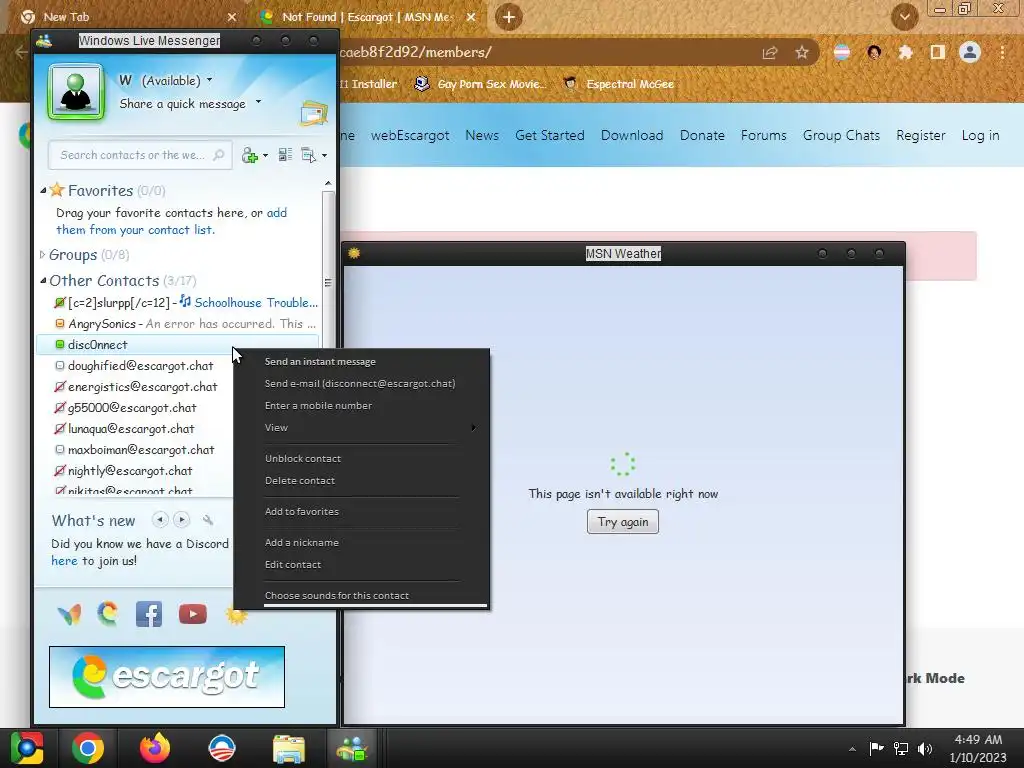The height and width of the screenshot is (768, 1024).
Task: Choose Edit contact
Action: point(361,564)
